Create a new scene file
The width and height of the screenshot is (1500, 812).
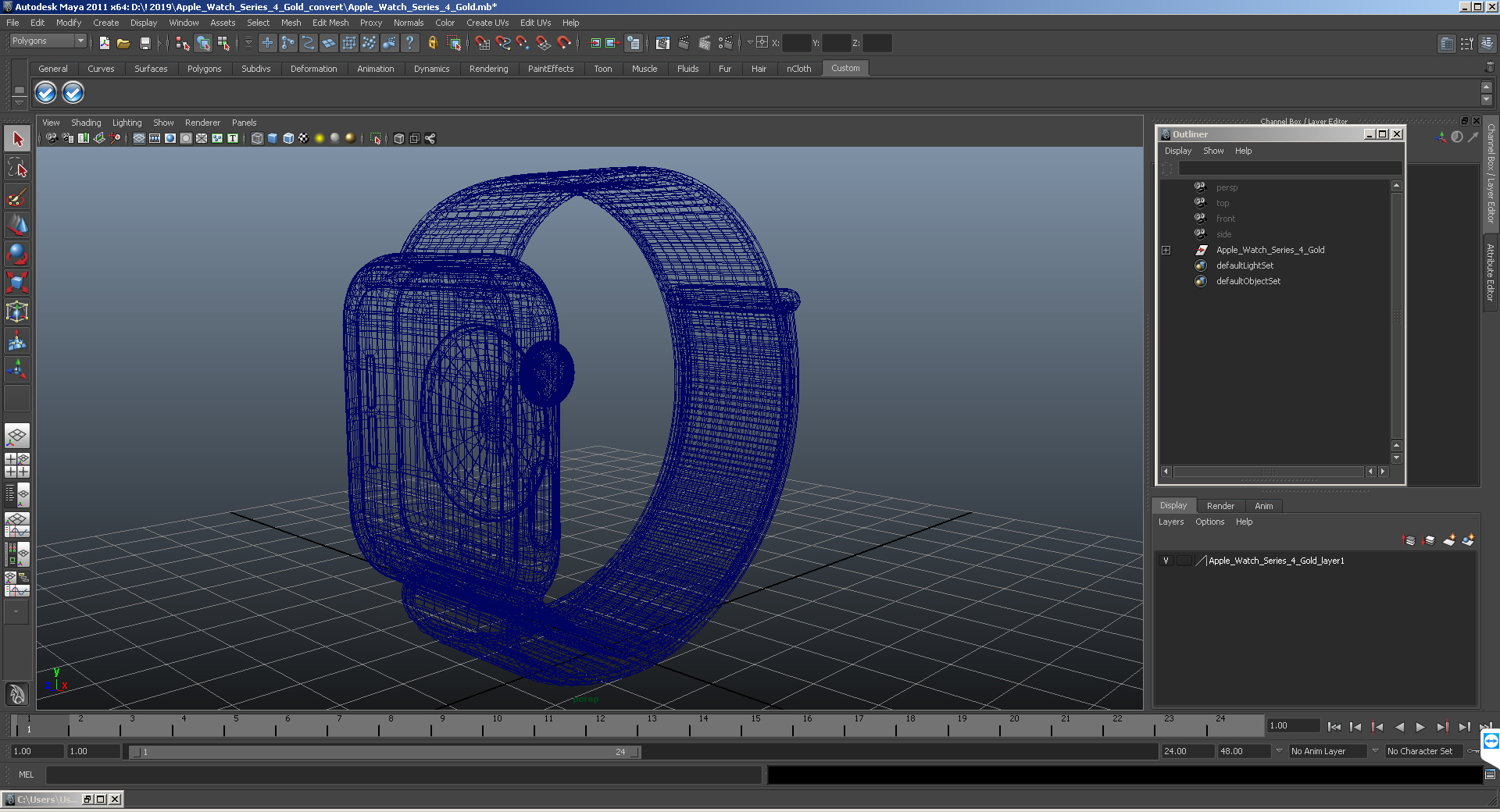[x=105, y=43]
